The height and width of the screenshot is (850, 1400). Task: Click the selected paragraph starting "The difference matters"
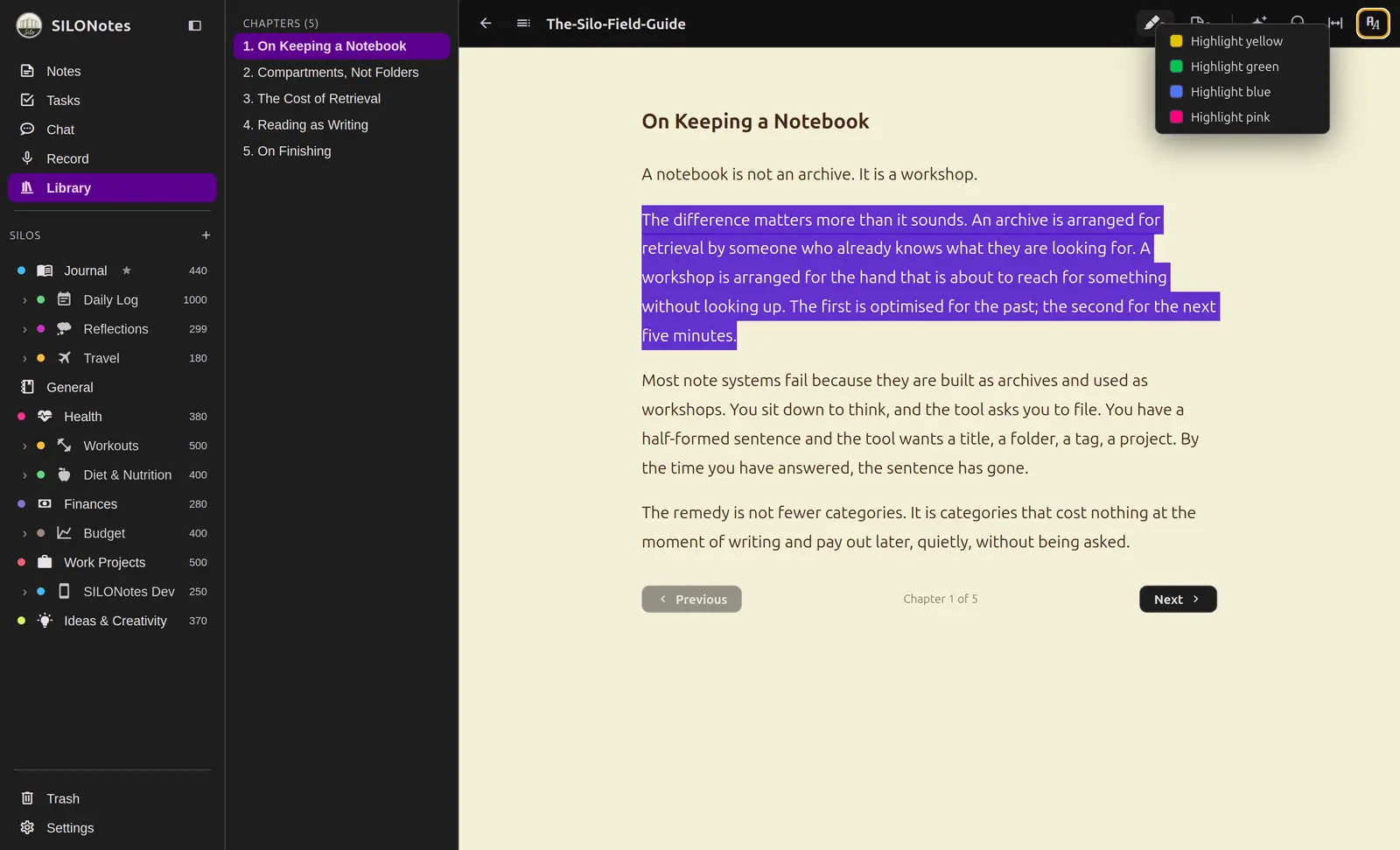click(x=929, y=277)
